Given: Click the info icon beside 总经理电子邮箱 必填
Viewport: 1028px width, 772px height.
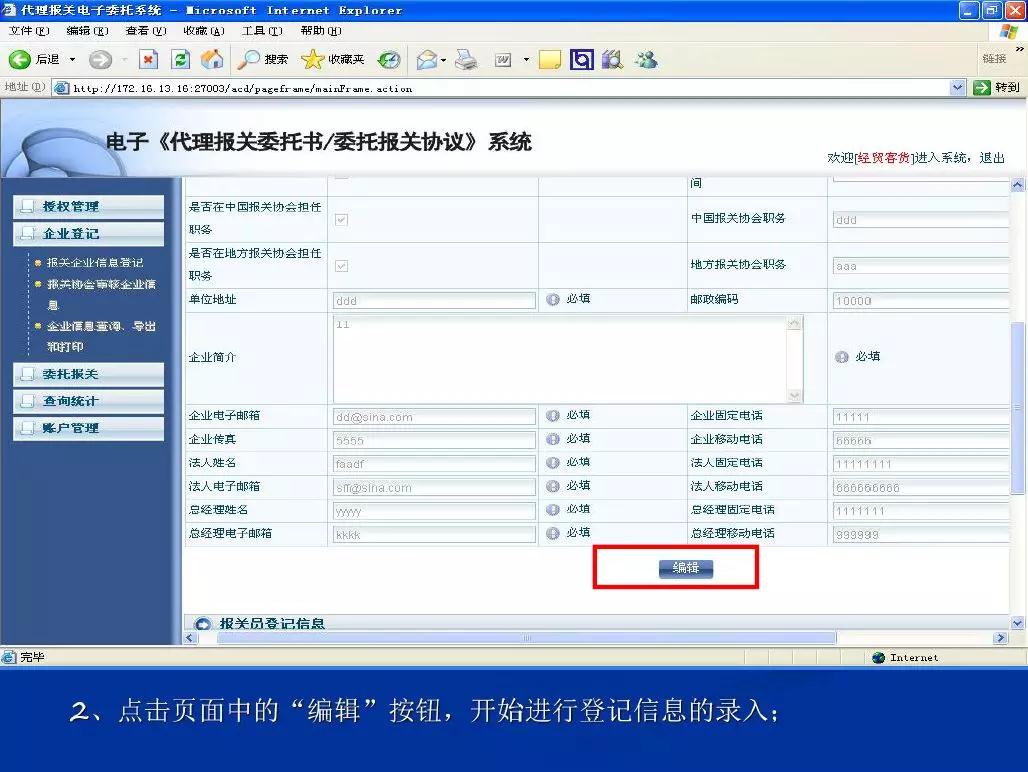Looking at the screenshot, I should click(x=553, y=533).
